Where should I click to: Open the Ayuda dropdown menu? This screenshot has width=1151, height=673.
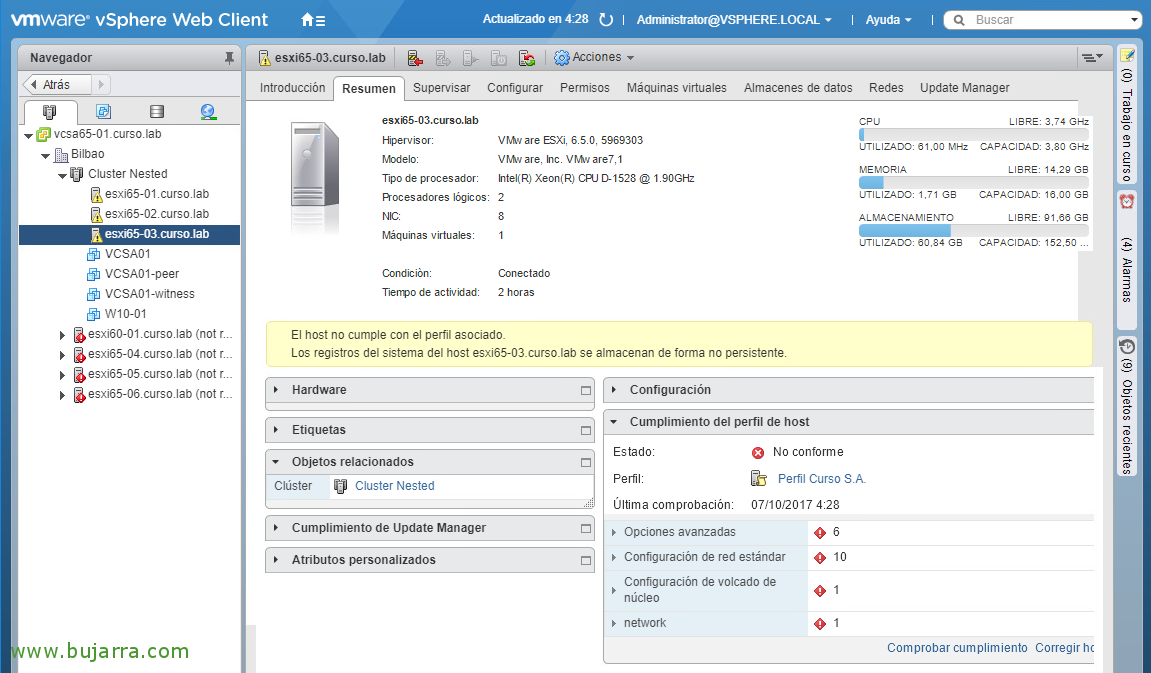coord(888,20)
